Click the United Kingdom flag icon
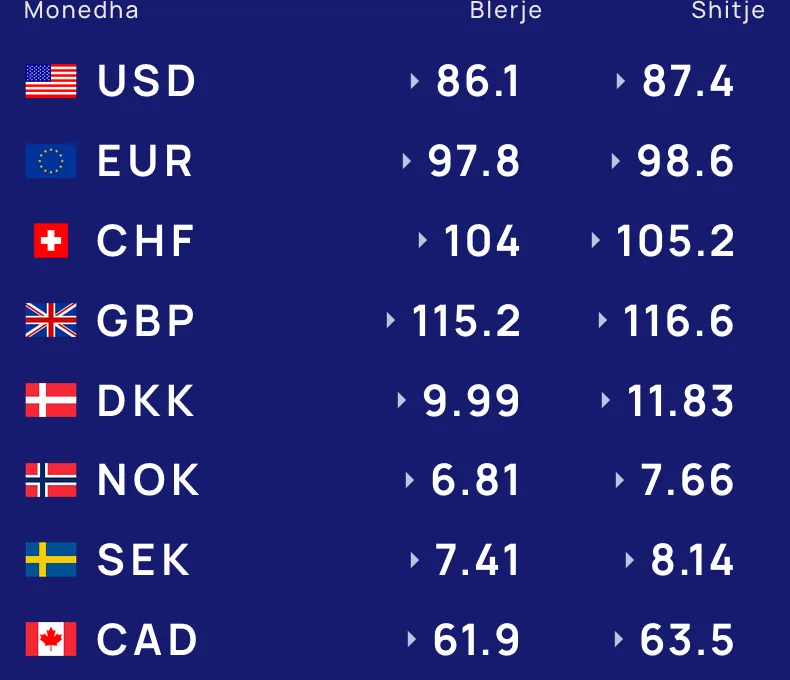This screenshot has width=790, height=680. 51,320
